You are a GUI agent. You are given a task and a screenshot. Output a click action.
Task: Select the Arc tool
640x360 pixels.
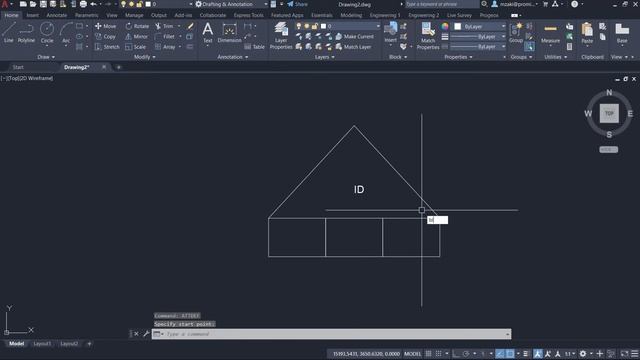click(x=66, y=33)
